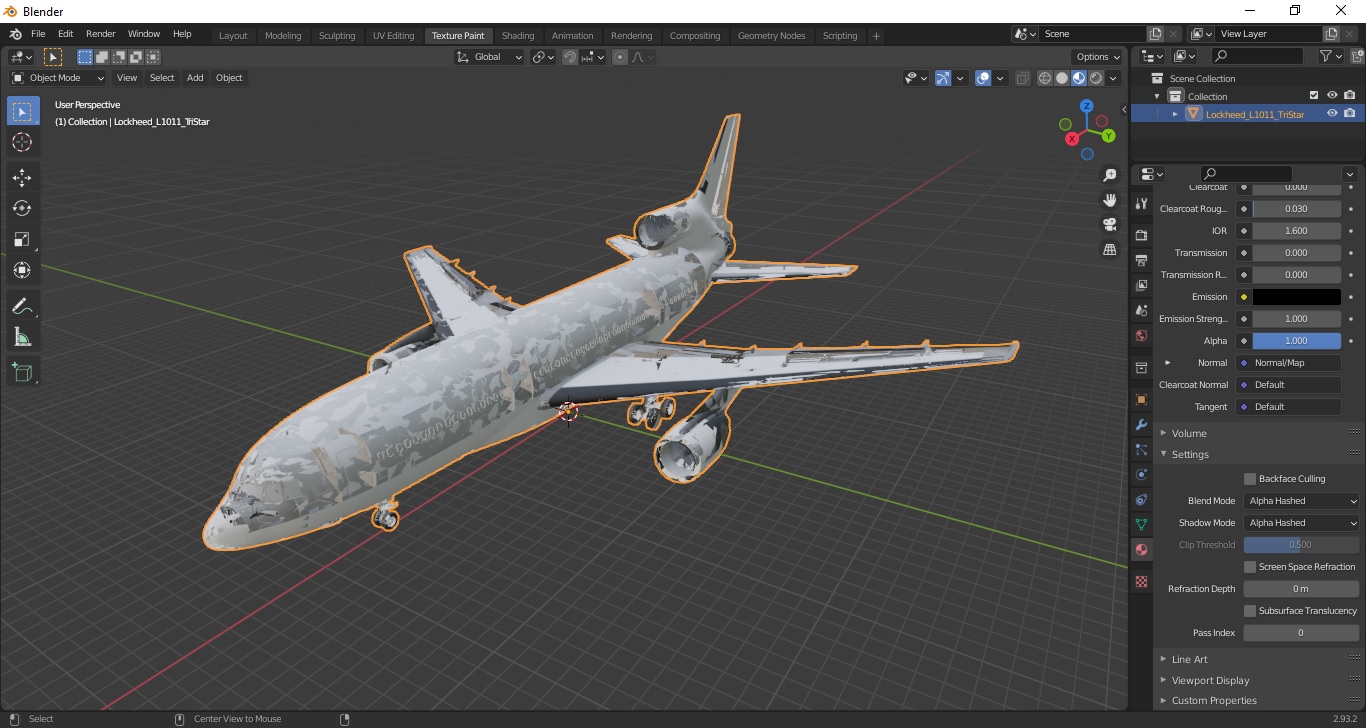Choose the Measure tool
The height and width of the screenshot is (728, 1366).
tap(22, 337)
